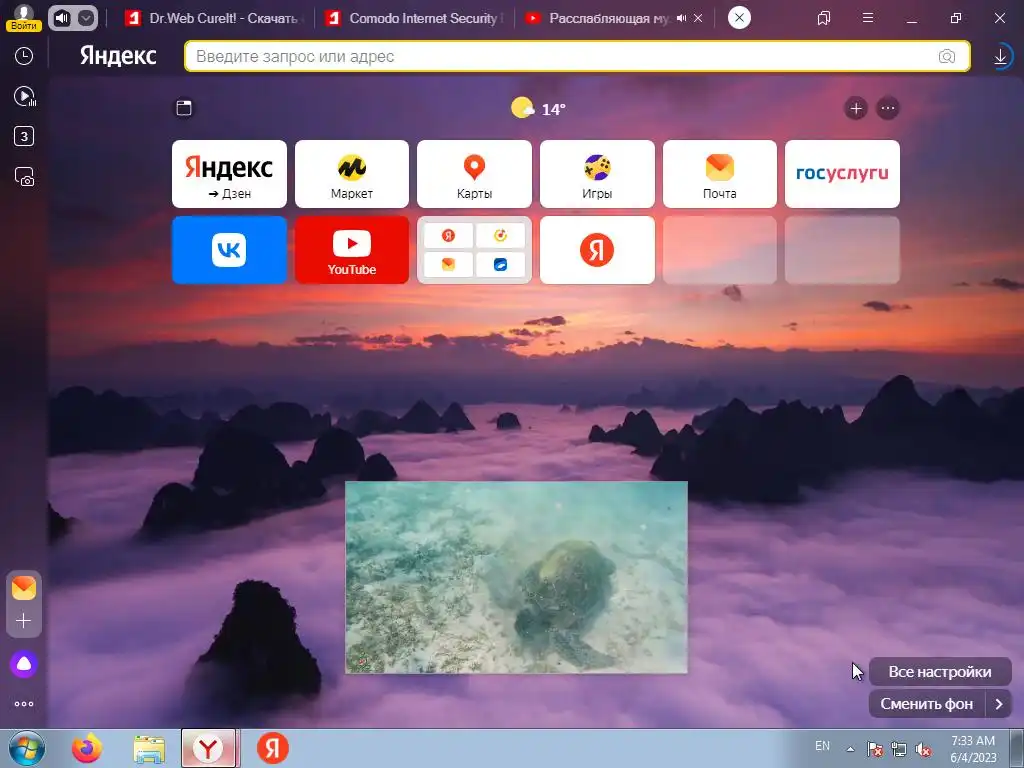Screen dimensions: 1024x768
Task: Open the folder tile with four mini icons
Action: tap(475, 250)
